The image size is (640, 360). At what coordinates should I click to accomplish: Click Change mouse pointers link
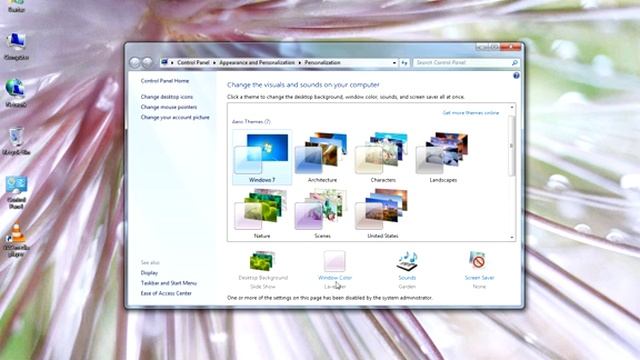pyautogui.click(x=169, y=107)
